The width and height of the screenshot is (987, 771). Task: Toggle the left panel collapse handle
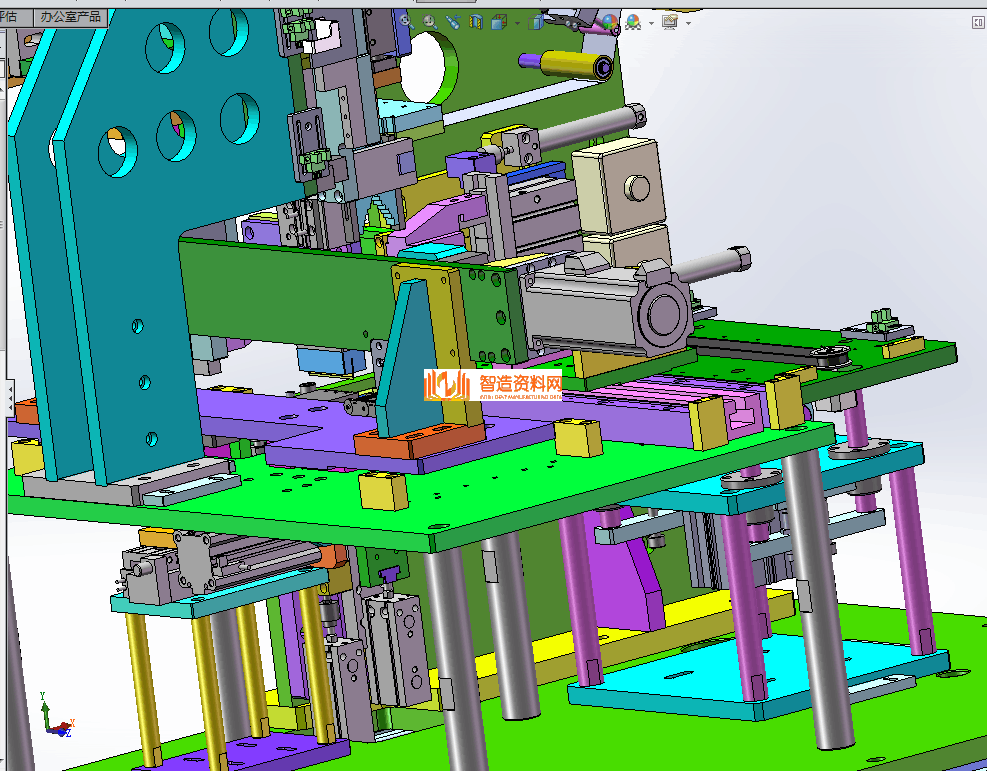pos(10,398)
